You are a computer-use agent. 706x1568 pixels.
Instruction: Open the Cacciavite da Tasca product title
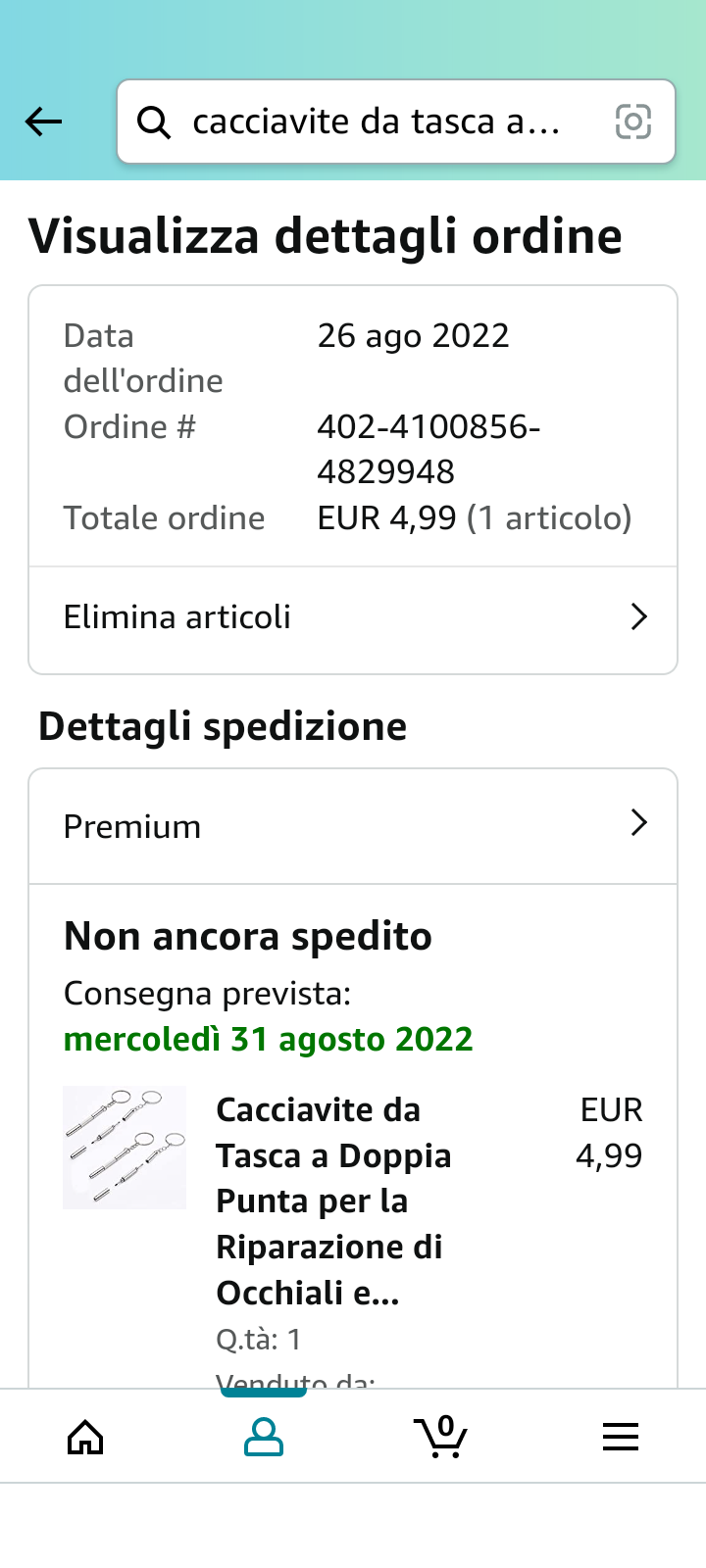click(331, 1201)
